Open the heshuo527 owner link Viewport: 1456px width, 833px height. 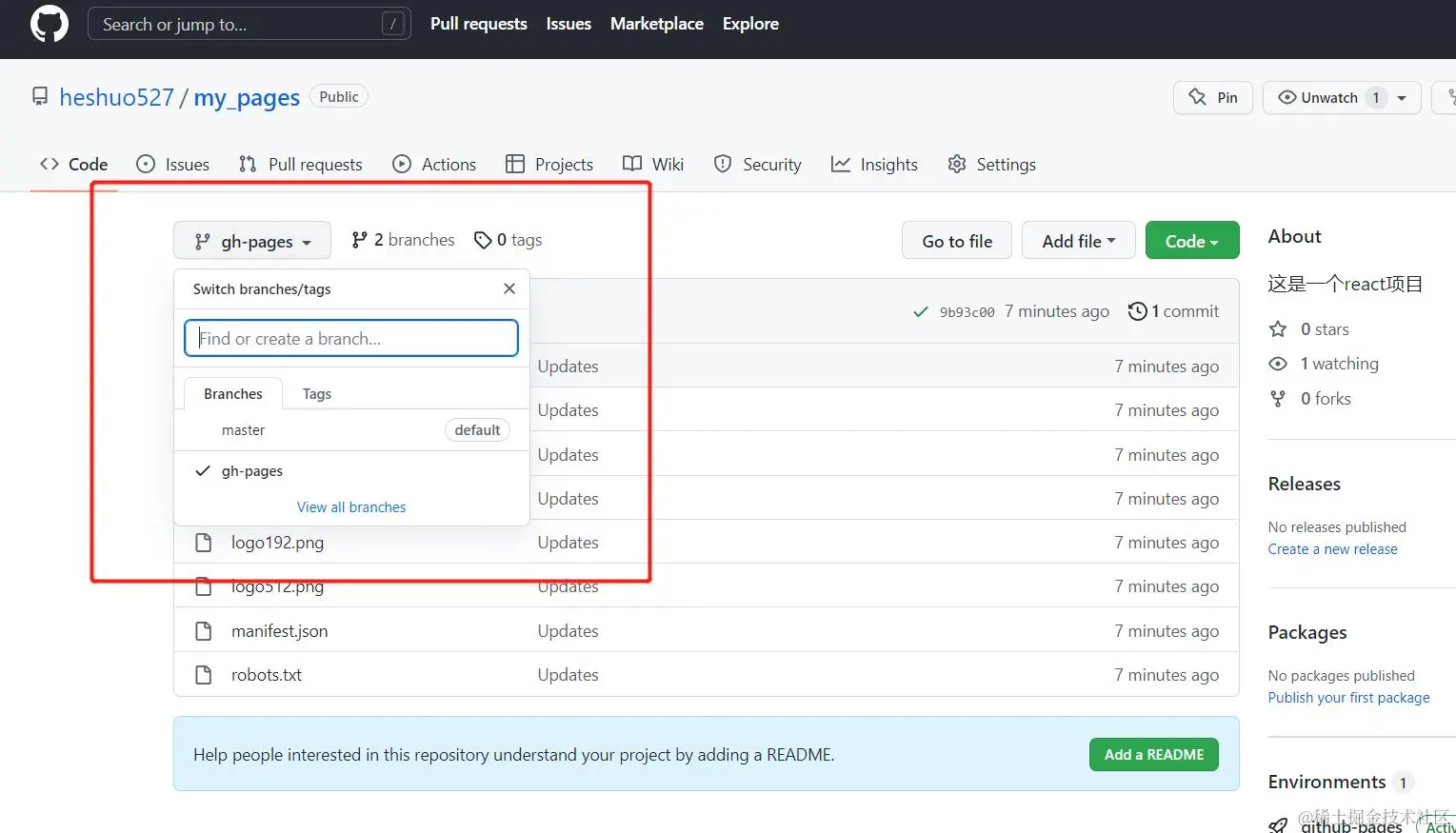click(117, 97)
